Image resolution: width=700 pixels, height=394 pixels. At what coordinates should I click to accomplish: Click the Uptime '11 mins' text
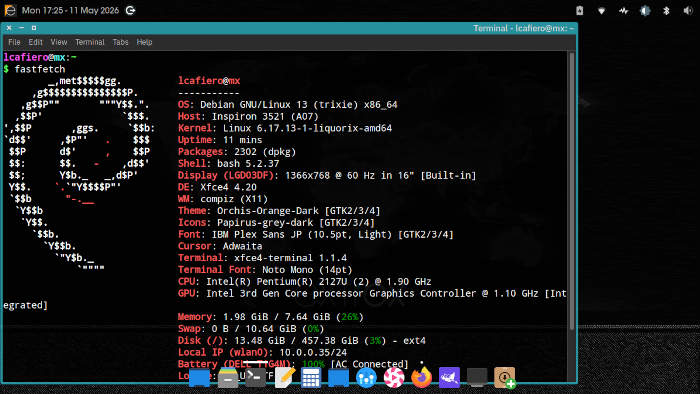point(242,140)
